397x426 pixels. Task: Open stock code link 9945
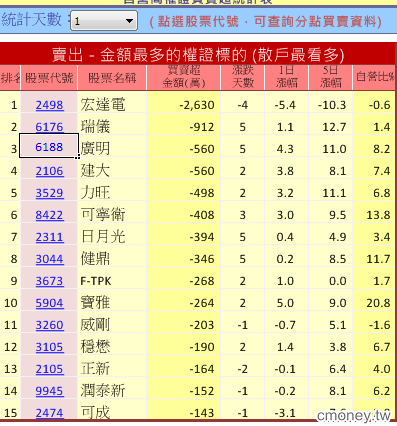pyautogui.click(x=49, y=391)
